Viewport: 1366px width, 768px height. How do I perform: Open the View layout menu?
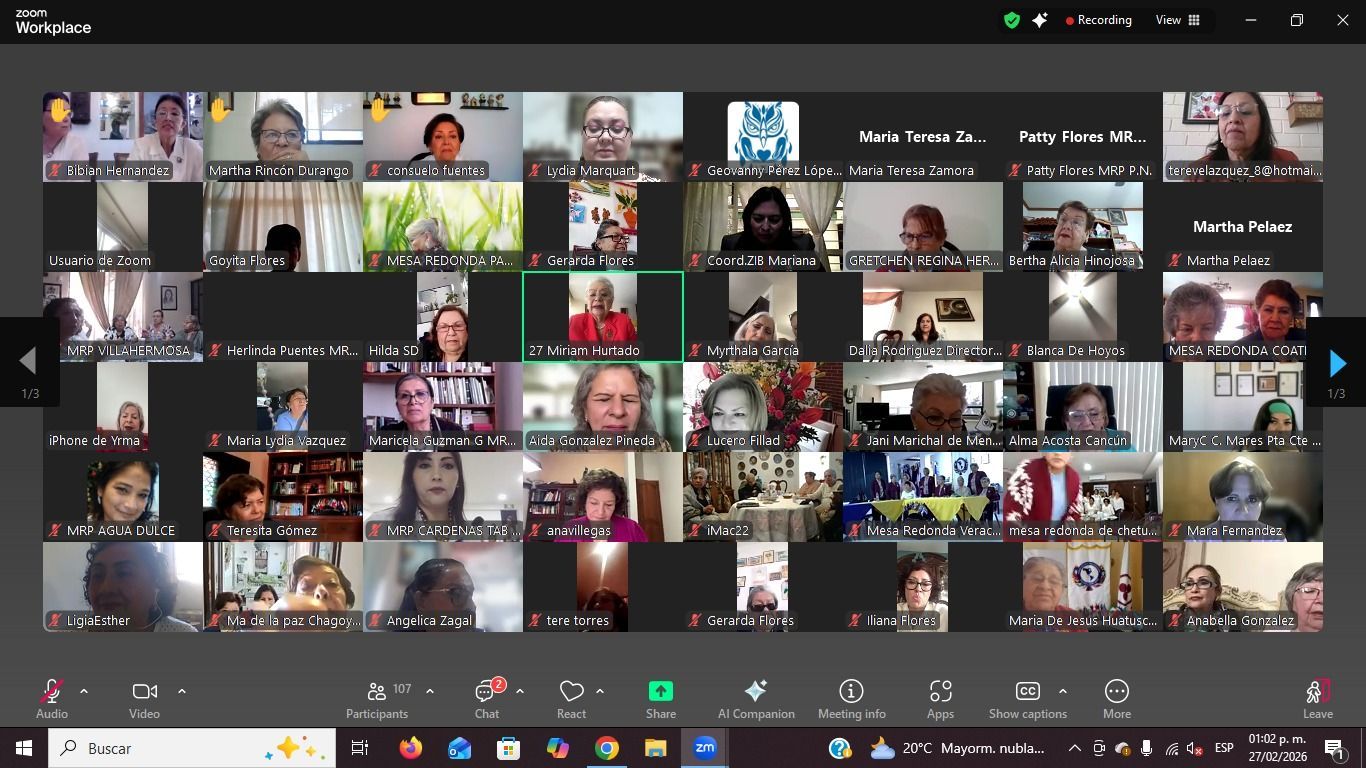pyautogui.click(x=1178, y=20)
